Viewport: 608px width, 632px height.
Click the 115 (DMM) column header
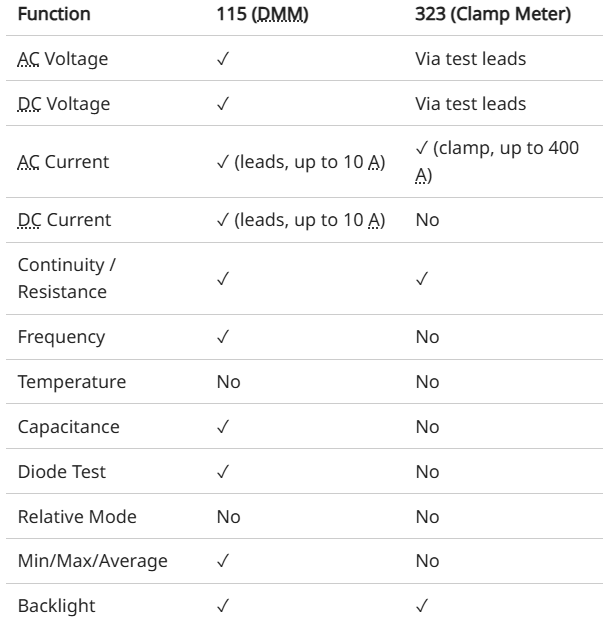click(x=262, y=14)
